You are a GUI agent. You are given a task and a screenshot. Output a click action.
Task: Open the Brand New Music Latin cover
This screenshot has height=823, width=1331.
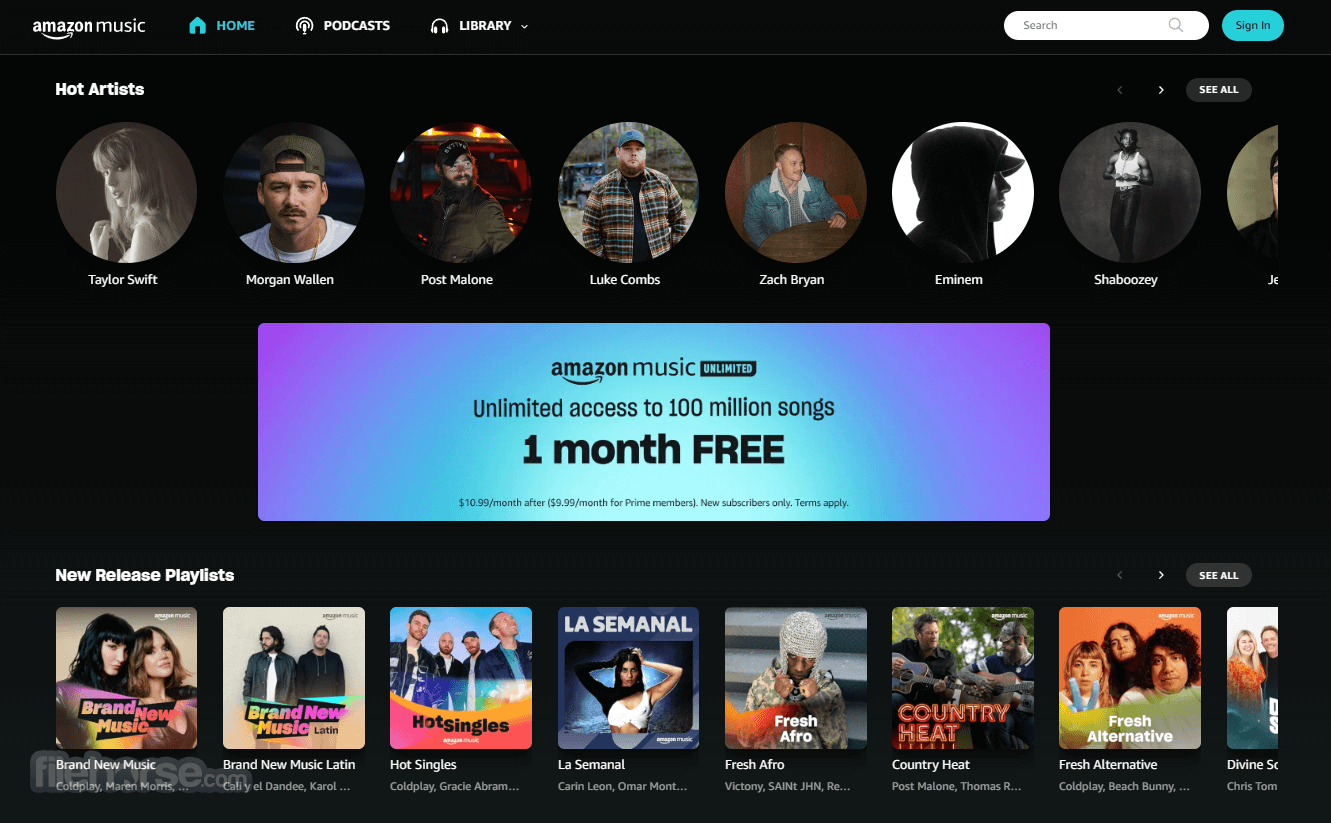293,678
